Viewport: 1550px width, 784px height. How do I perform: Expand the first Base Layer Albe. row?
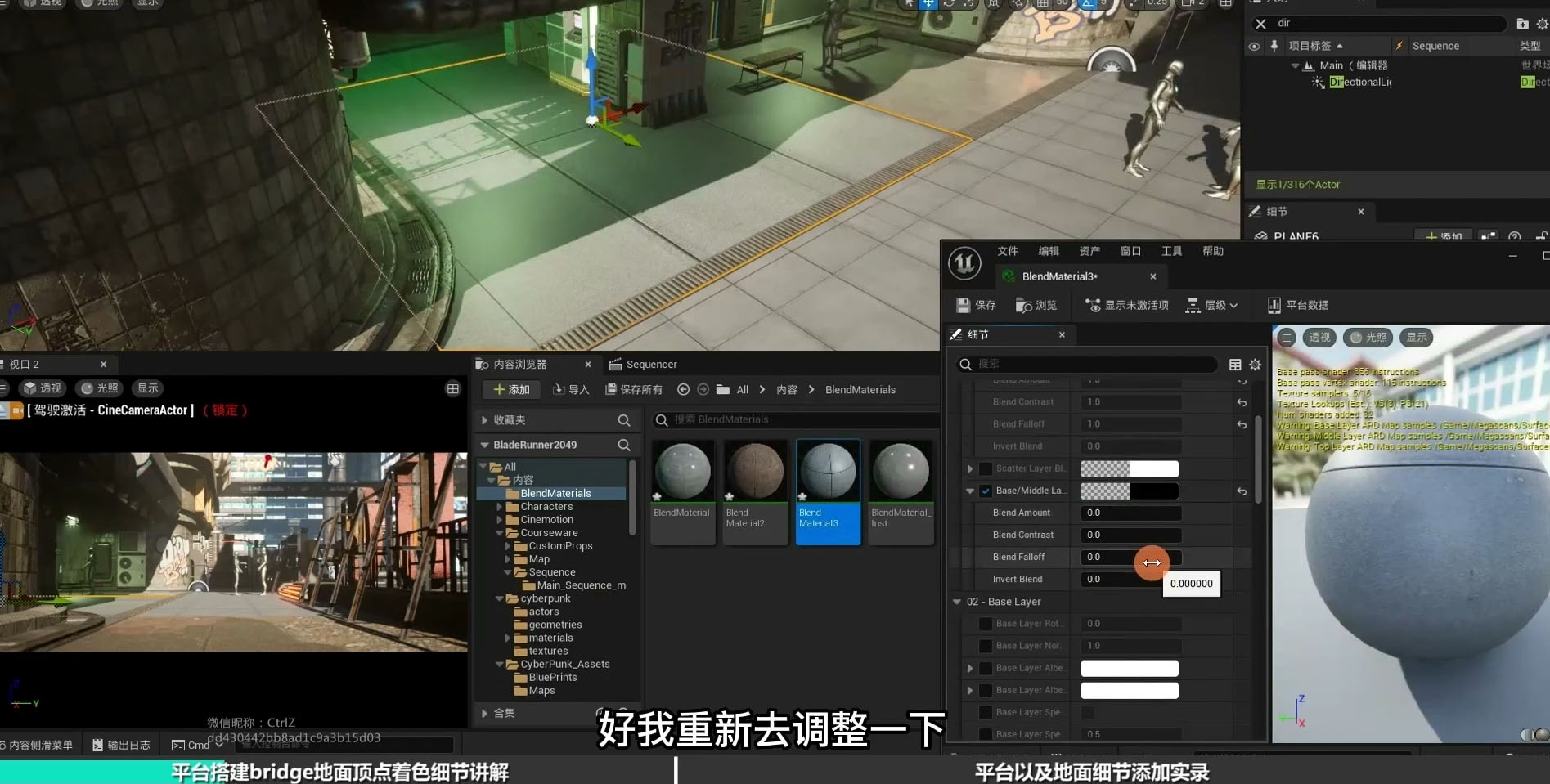970,668
